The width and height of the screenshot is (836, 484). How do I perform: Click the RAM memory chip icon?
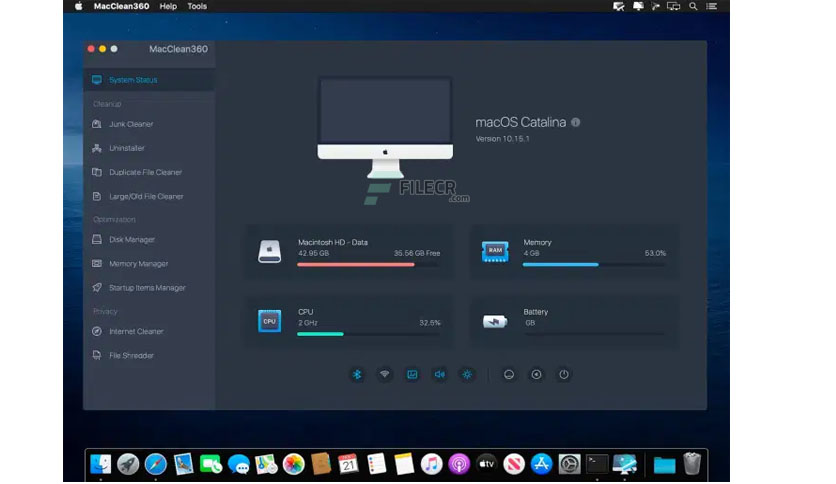495,251
